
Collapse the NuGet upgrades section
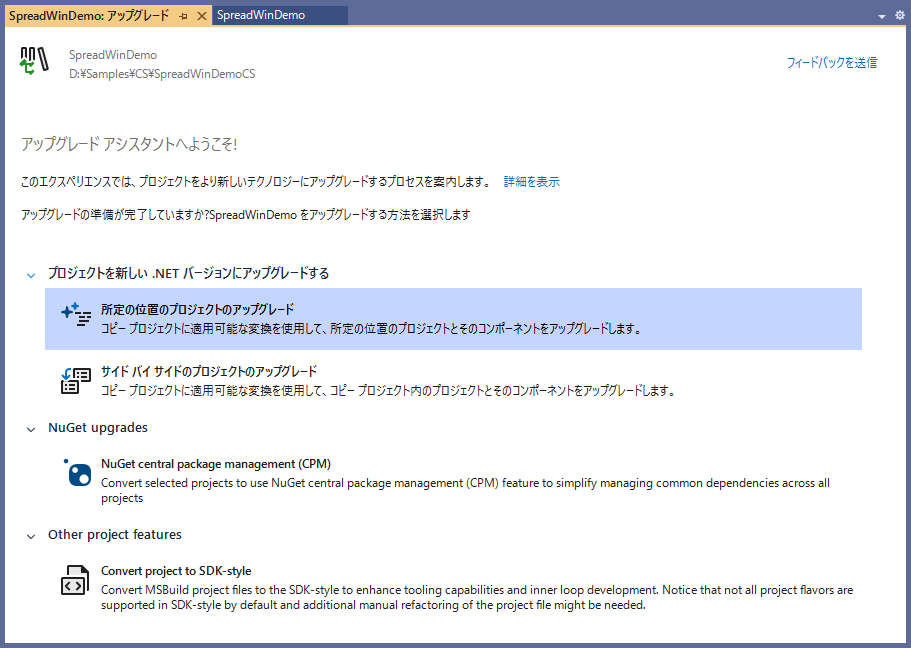click(31, 429)
